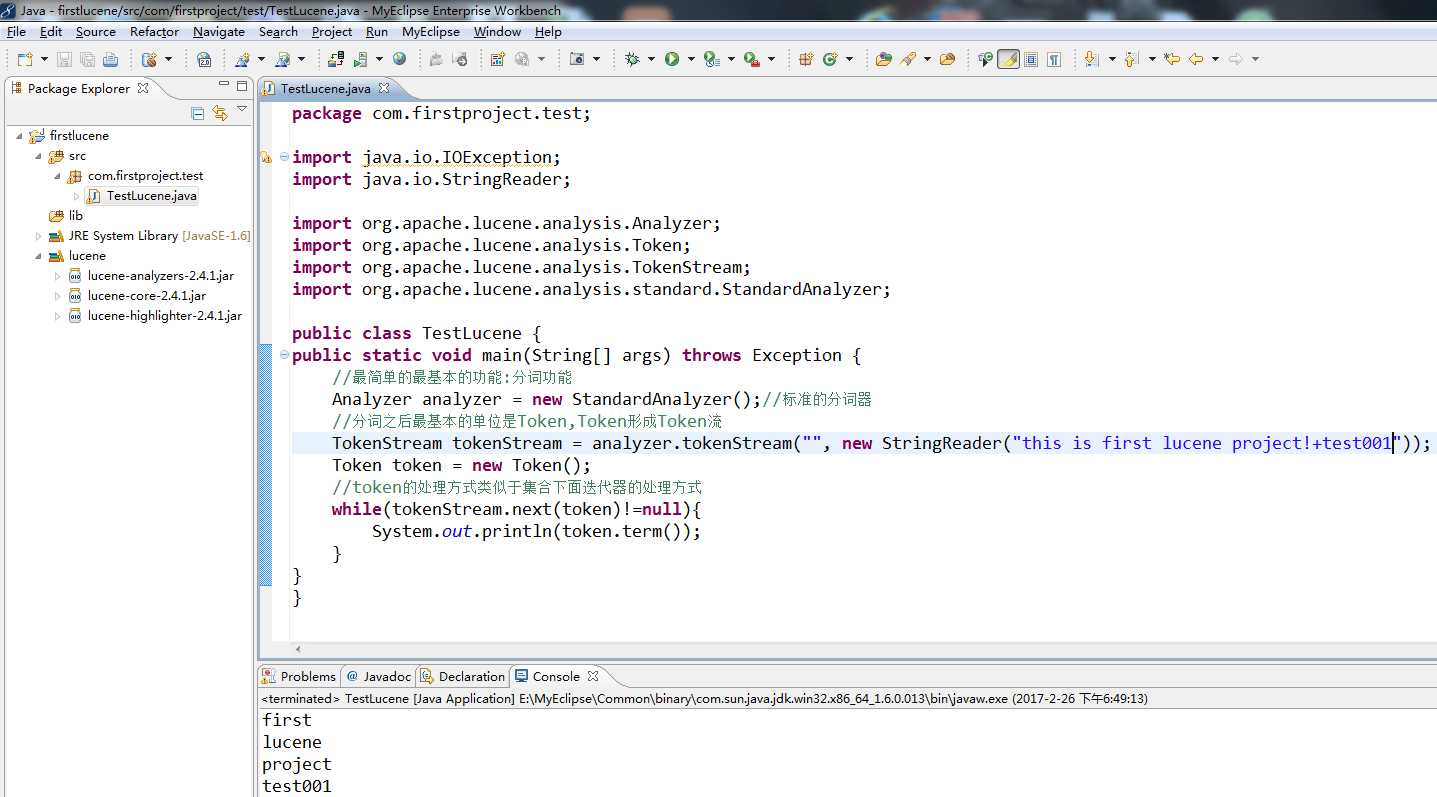The height and width of the screenshot is (797, 1437).
Task: Collapse the lucene library node
Action: [x=39, y=256]
